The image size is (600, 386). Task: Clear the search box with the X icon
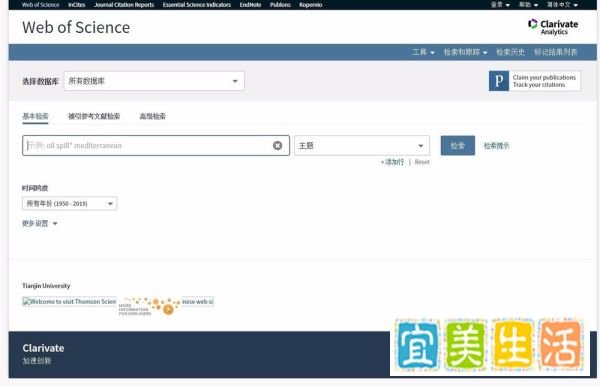tap(277, 145)
